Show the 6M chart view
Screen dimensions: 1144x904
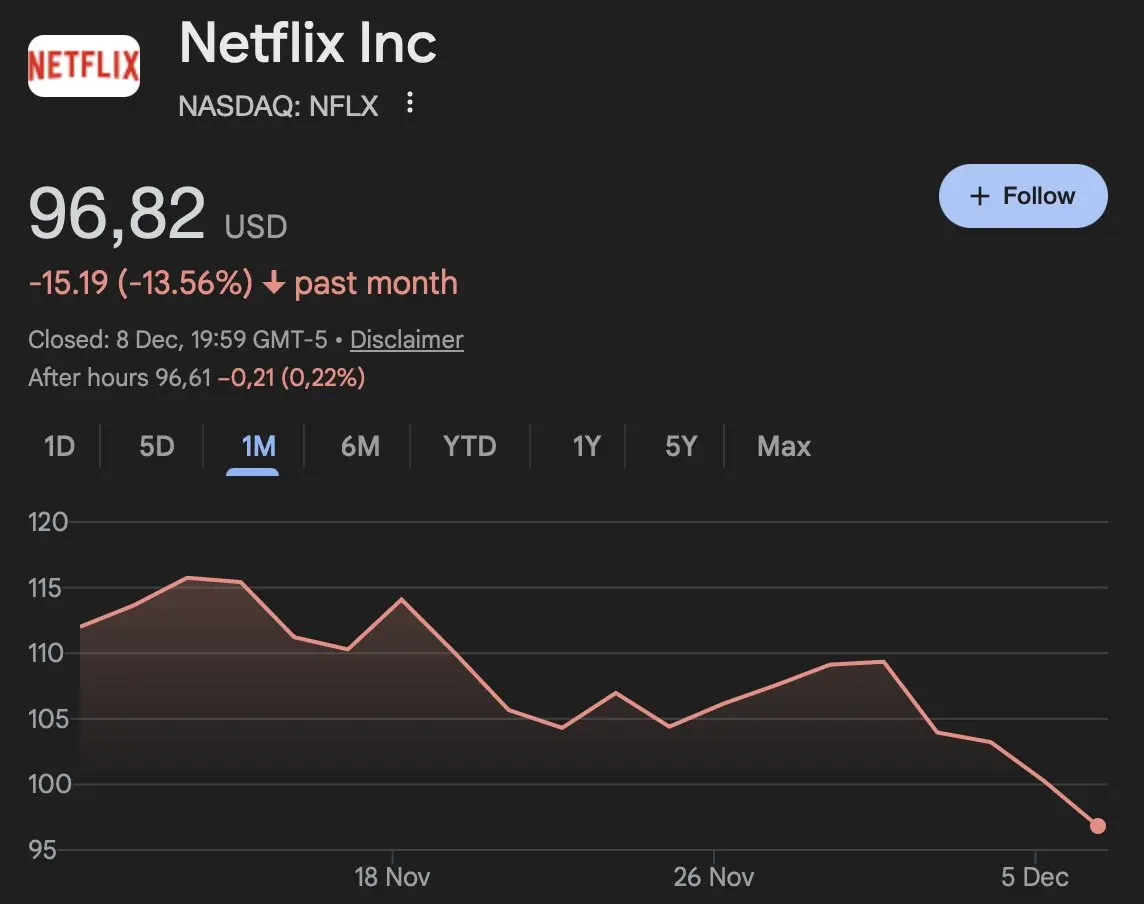point(360,446)
